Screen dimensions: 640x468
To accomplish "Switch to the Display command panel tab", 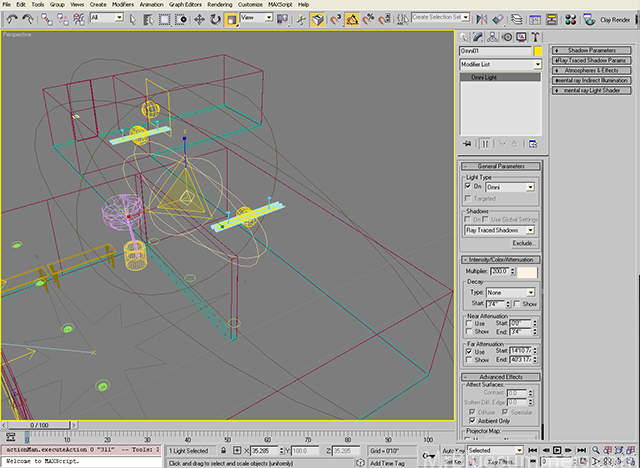I will pos(521,37).
